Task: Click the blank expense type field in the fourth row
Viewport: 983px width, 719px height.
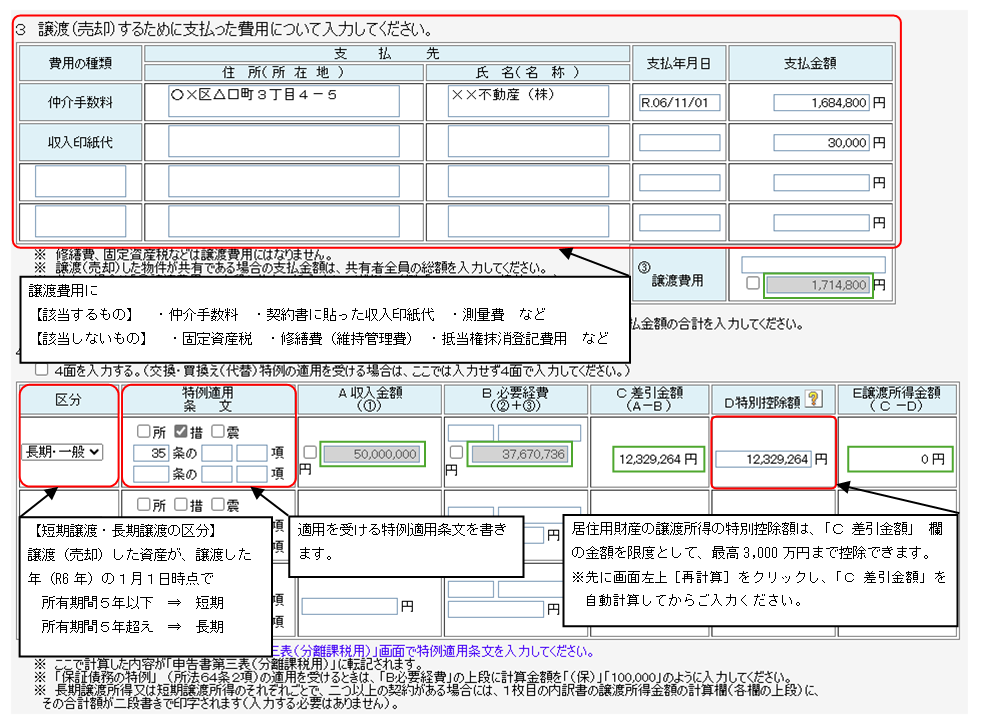Action: [80, 221]
